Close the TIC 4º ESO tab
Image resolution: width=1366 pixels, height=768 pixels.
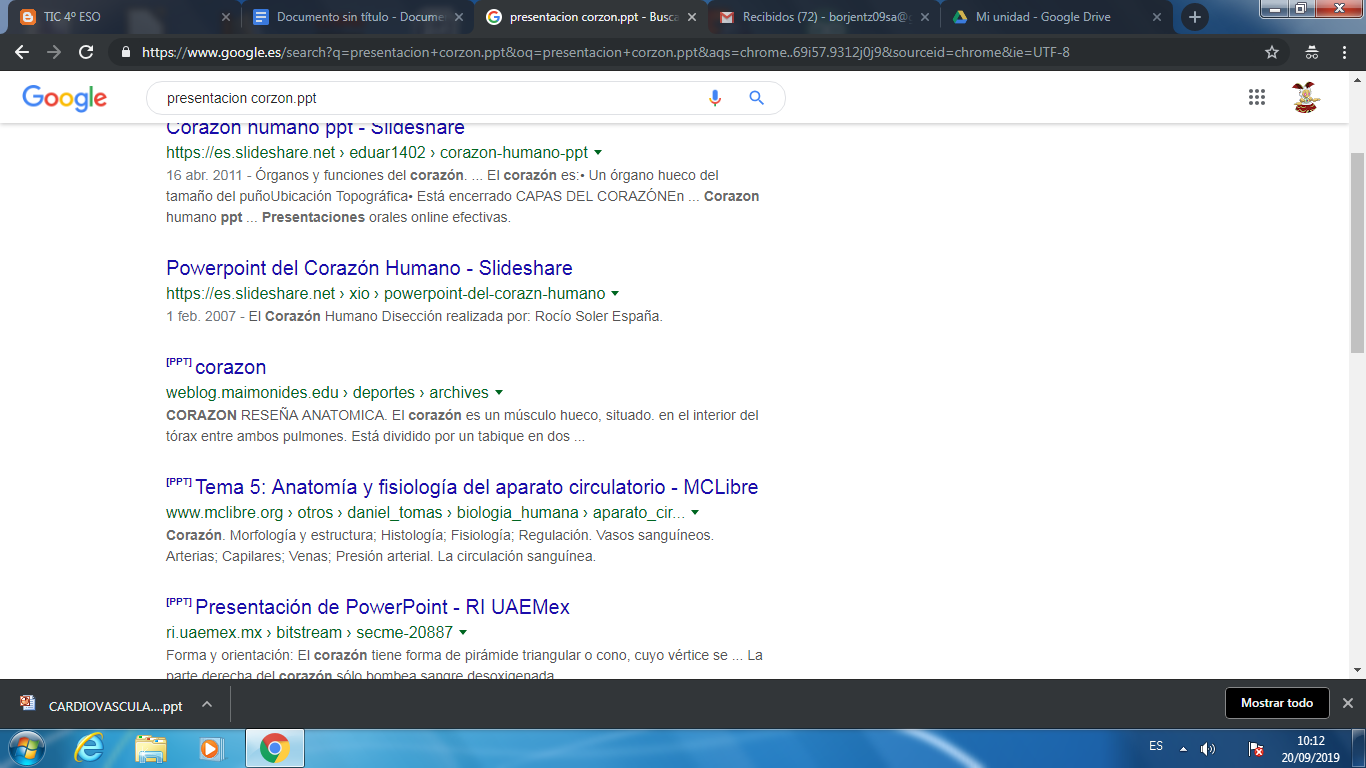tap(227, 17)
